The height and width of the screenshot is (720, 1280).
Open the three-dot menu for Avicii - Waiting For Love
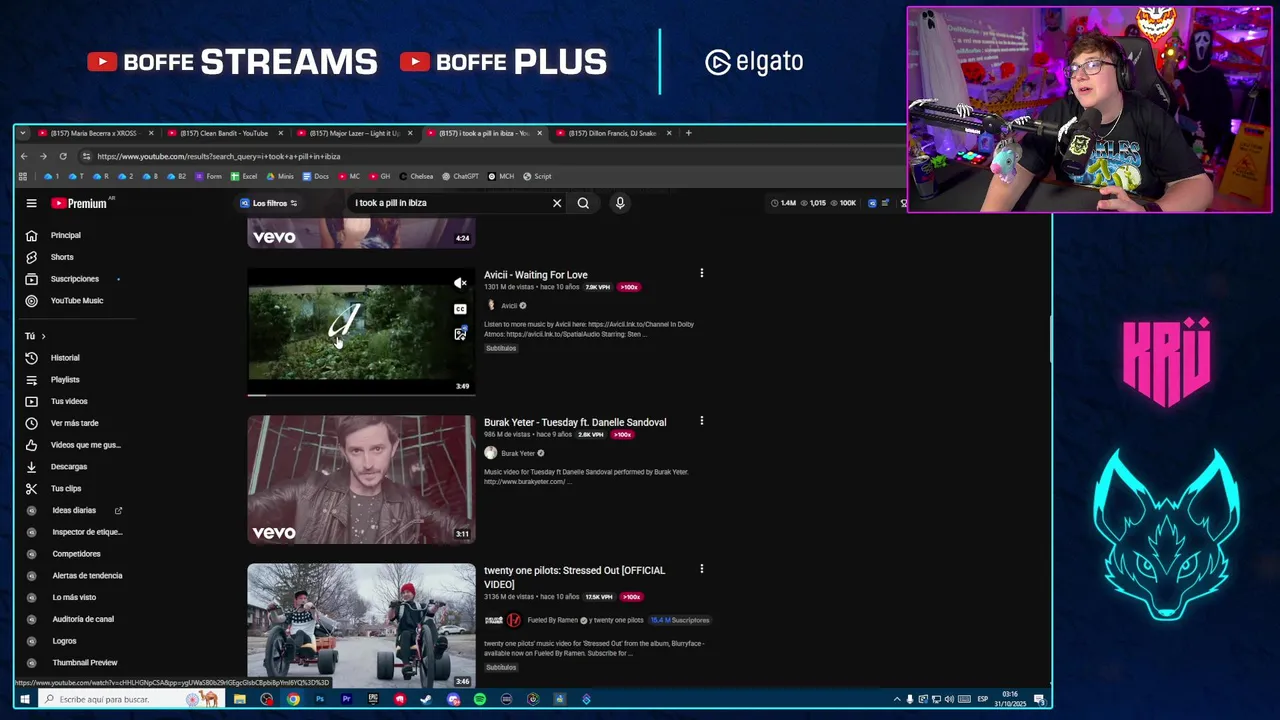coord(701,273)
